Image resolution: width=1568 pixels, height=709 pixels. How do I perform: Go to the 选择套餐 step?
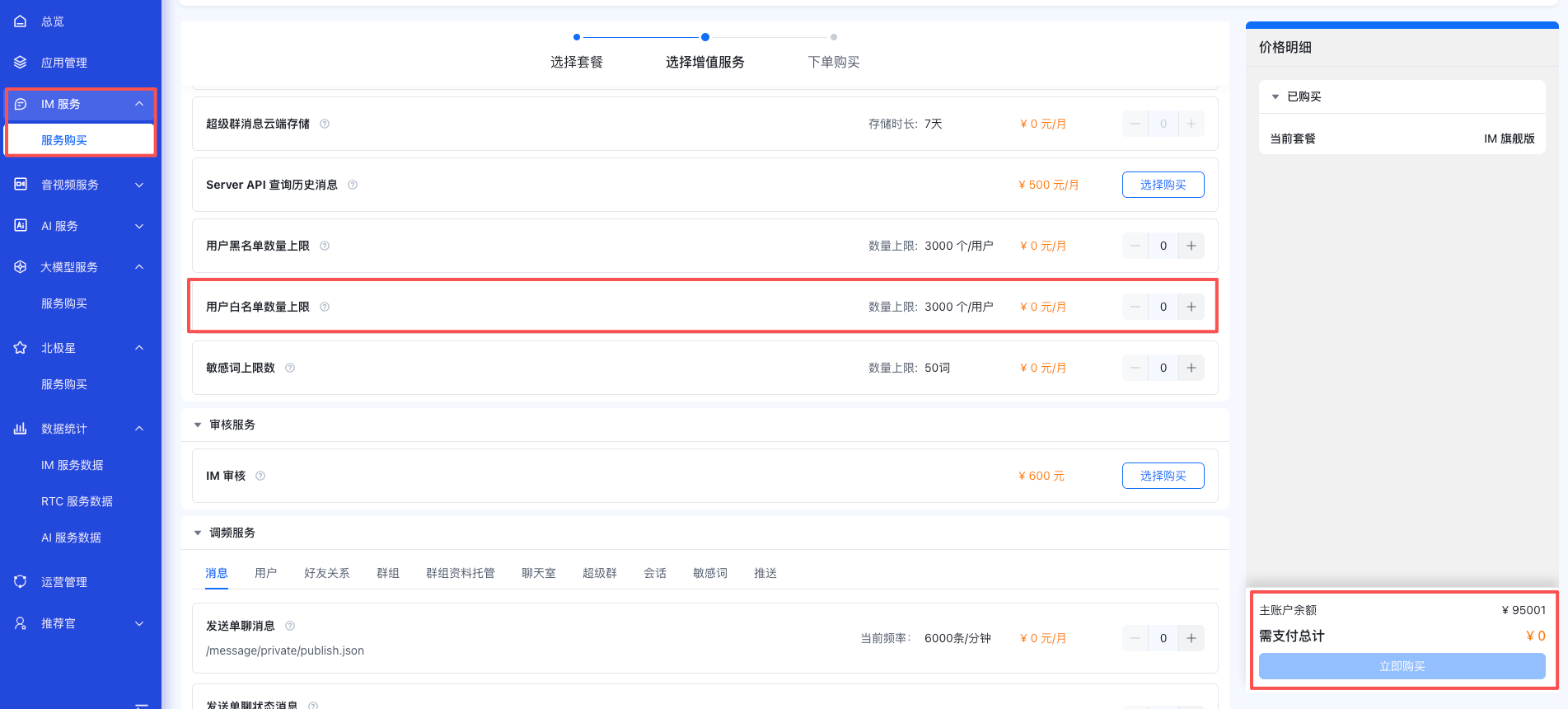(577, 62)
